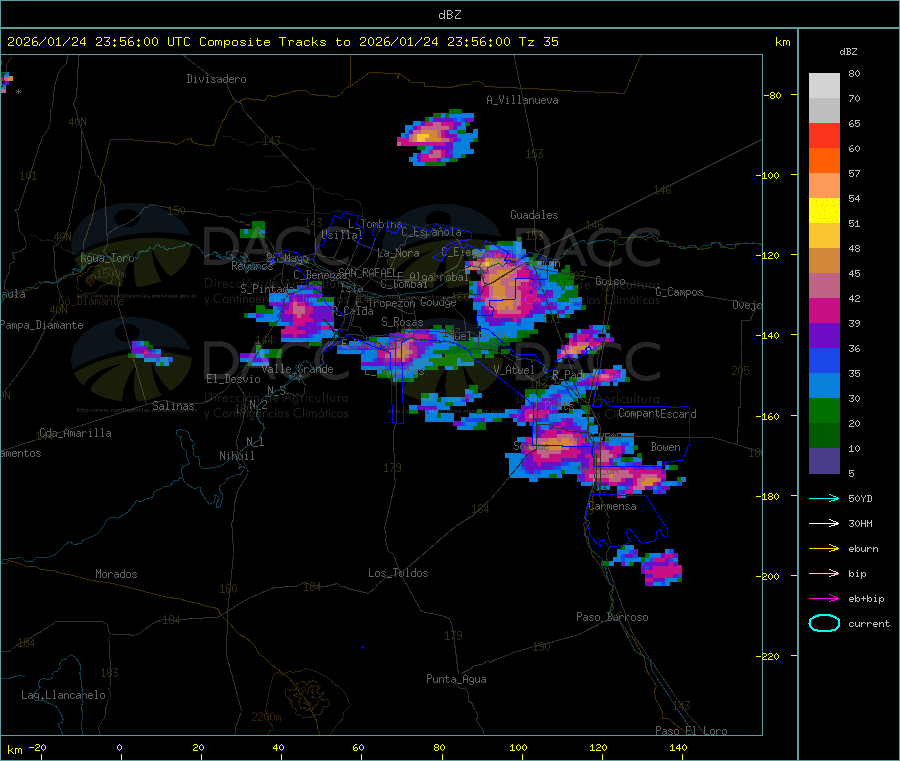Click the 'Lag.Llancanelo' map label
Viewport: 900px width, 761px height.
point(63,695)
